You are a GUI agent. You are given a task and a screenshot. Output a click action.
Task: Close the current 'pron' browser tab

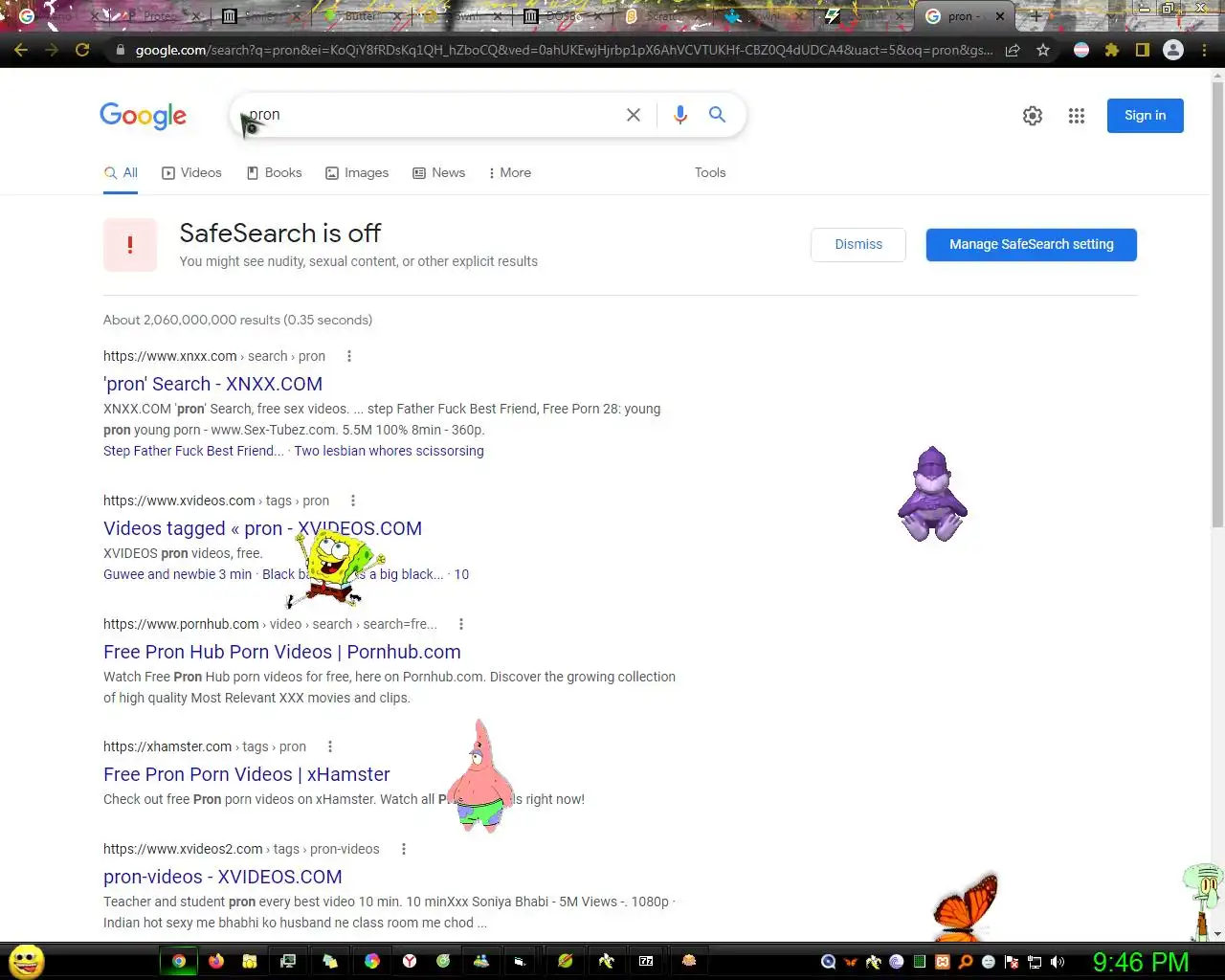tap(1000, 16)
